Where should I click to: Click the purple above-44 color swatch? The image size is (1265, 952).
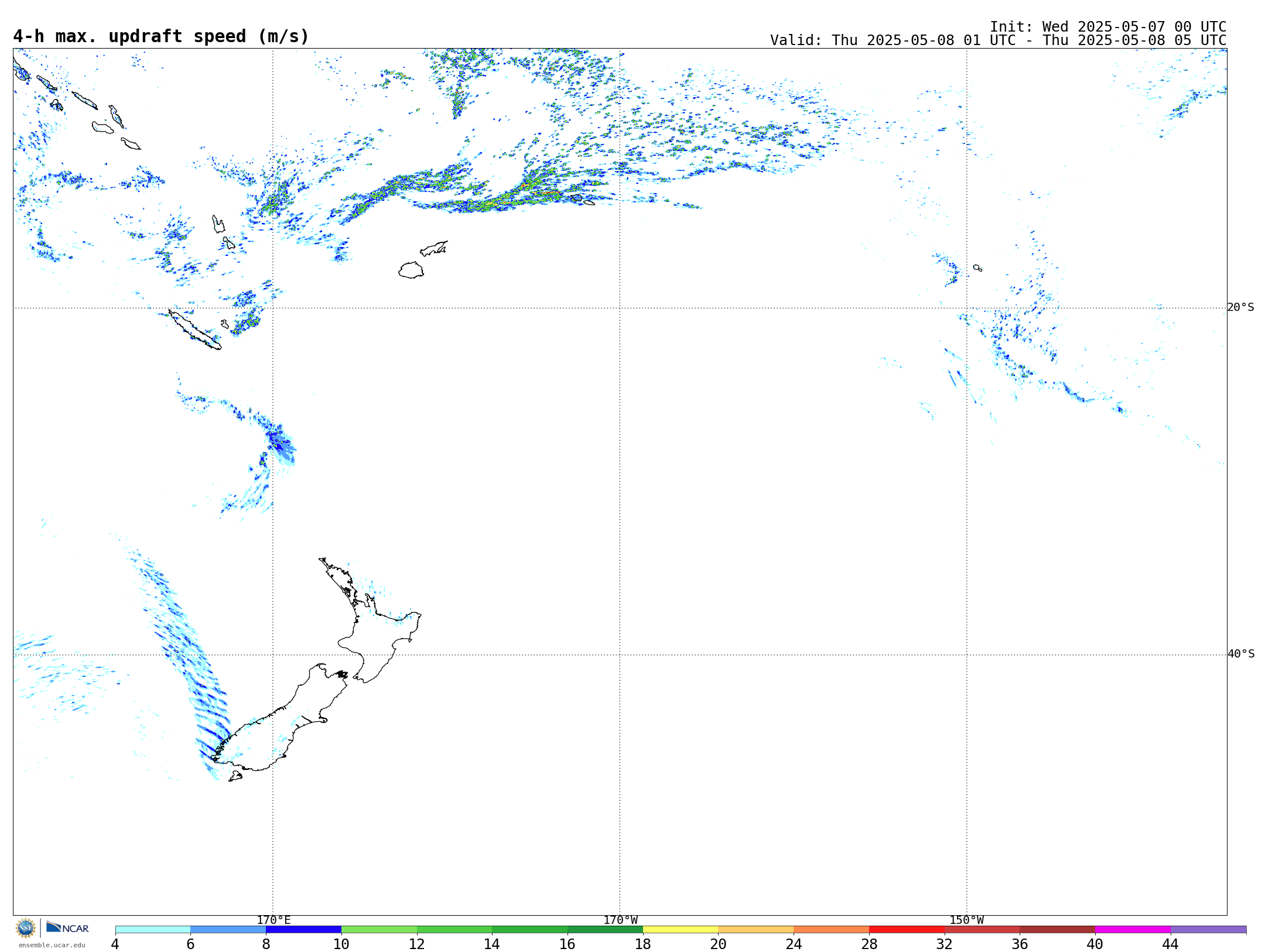(x=1209, y=930)
